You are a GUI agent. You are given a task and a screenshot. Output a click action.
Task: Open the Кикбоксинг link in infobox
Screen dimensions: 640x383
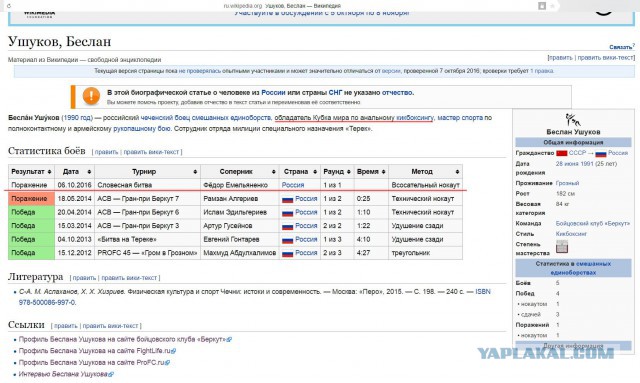tap(571, 234)
